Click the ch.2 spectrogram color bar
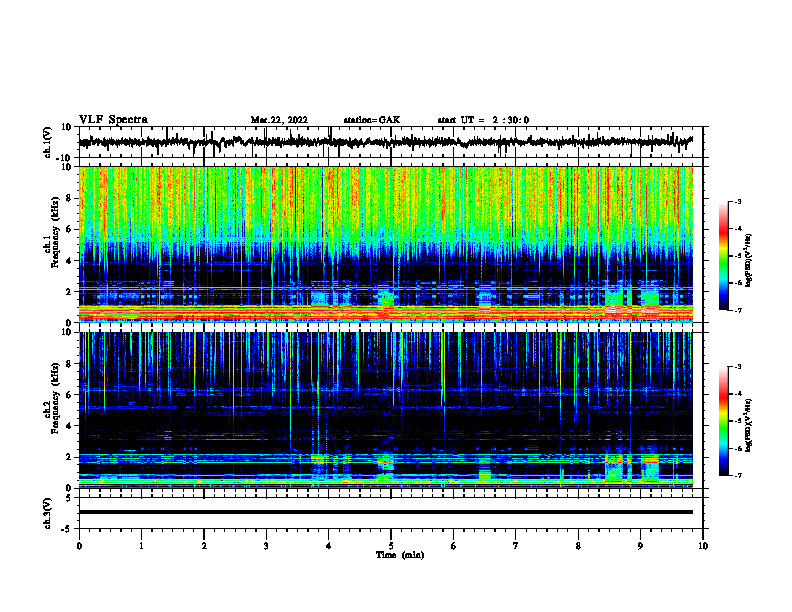 pyautogui.click(x=723, y=421)
